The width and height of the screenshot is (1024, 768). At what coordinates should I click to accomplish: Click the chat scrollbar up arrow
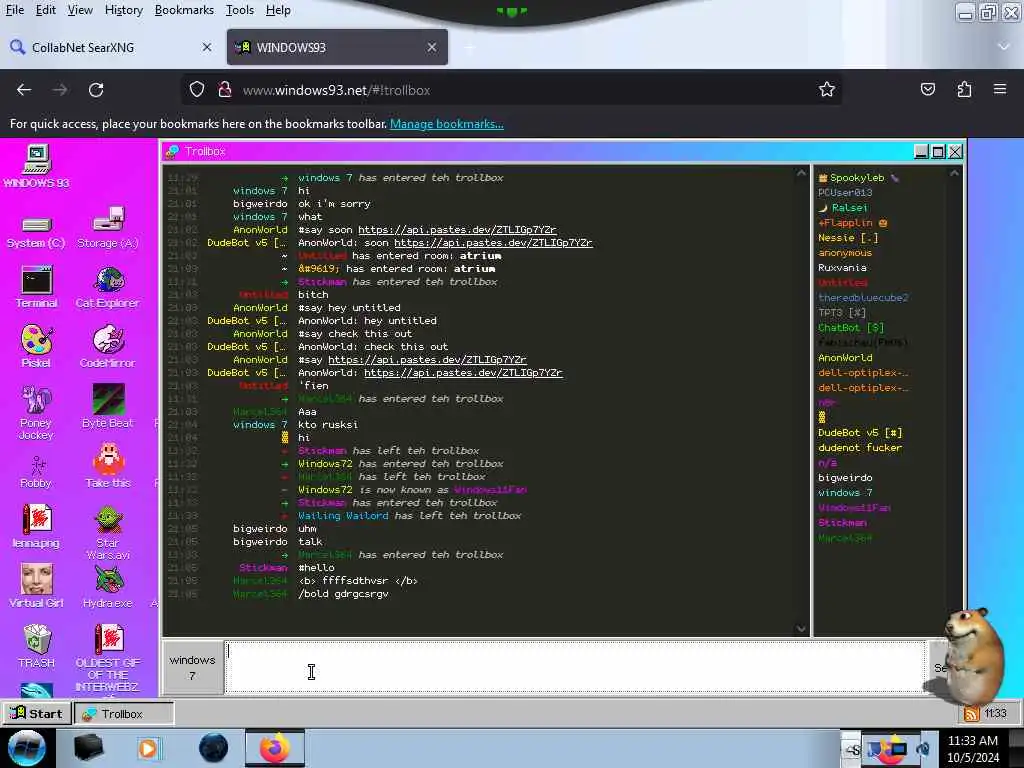pyautogui.click(x=801, y=174)
